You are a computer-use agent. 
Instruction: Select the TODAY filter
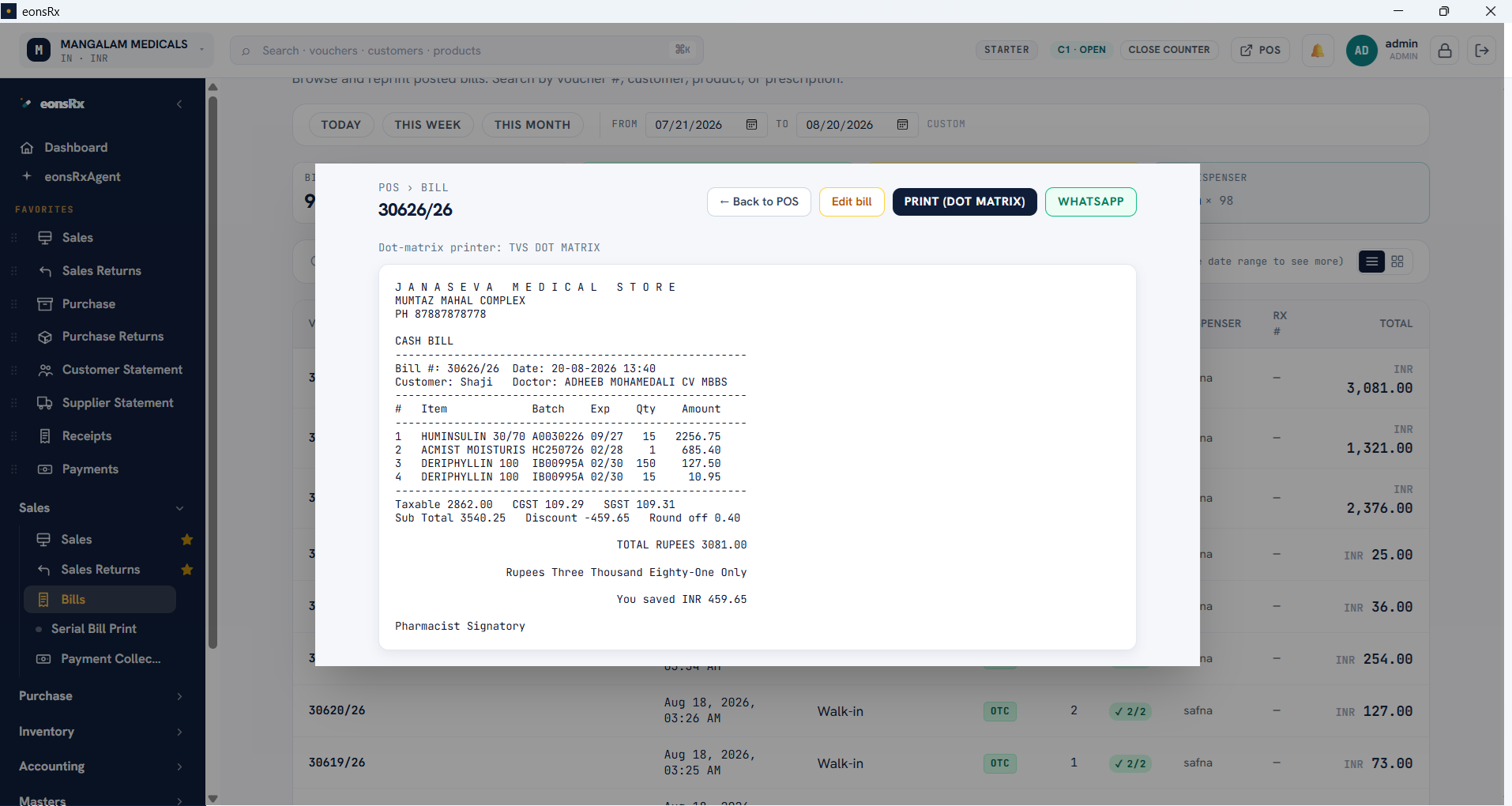(x=341, y=125)
